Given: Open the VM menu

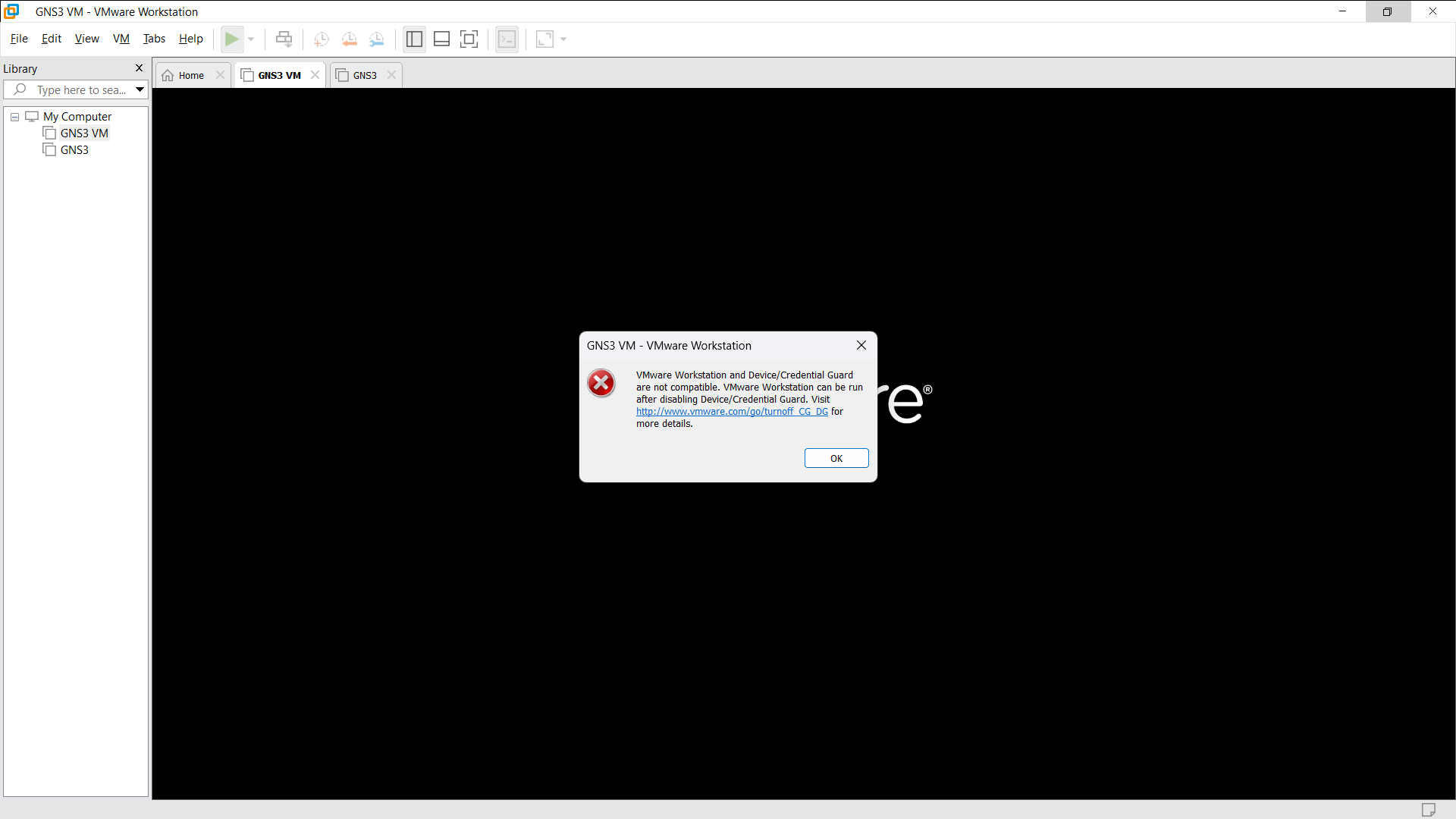Looking at the screenshot, I should pos(121,39).
